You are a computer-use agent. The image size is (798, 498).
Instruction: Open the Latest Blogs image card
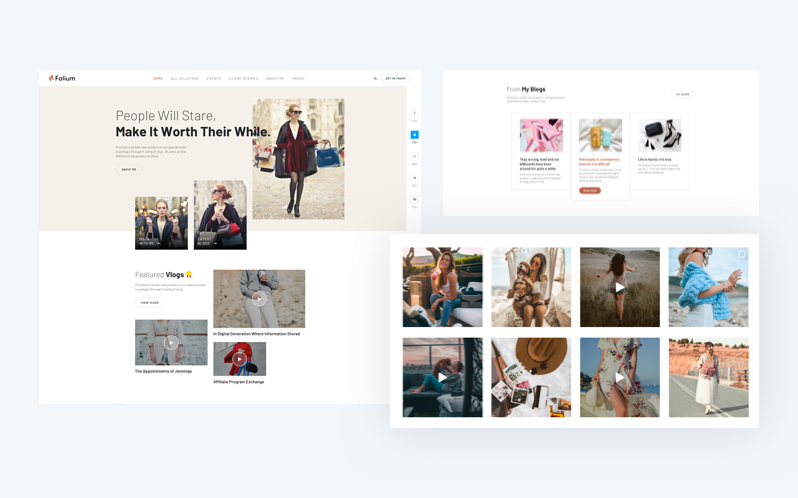click(220, 215)
